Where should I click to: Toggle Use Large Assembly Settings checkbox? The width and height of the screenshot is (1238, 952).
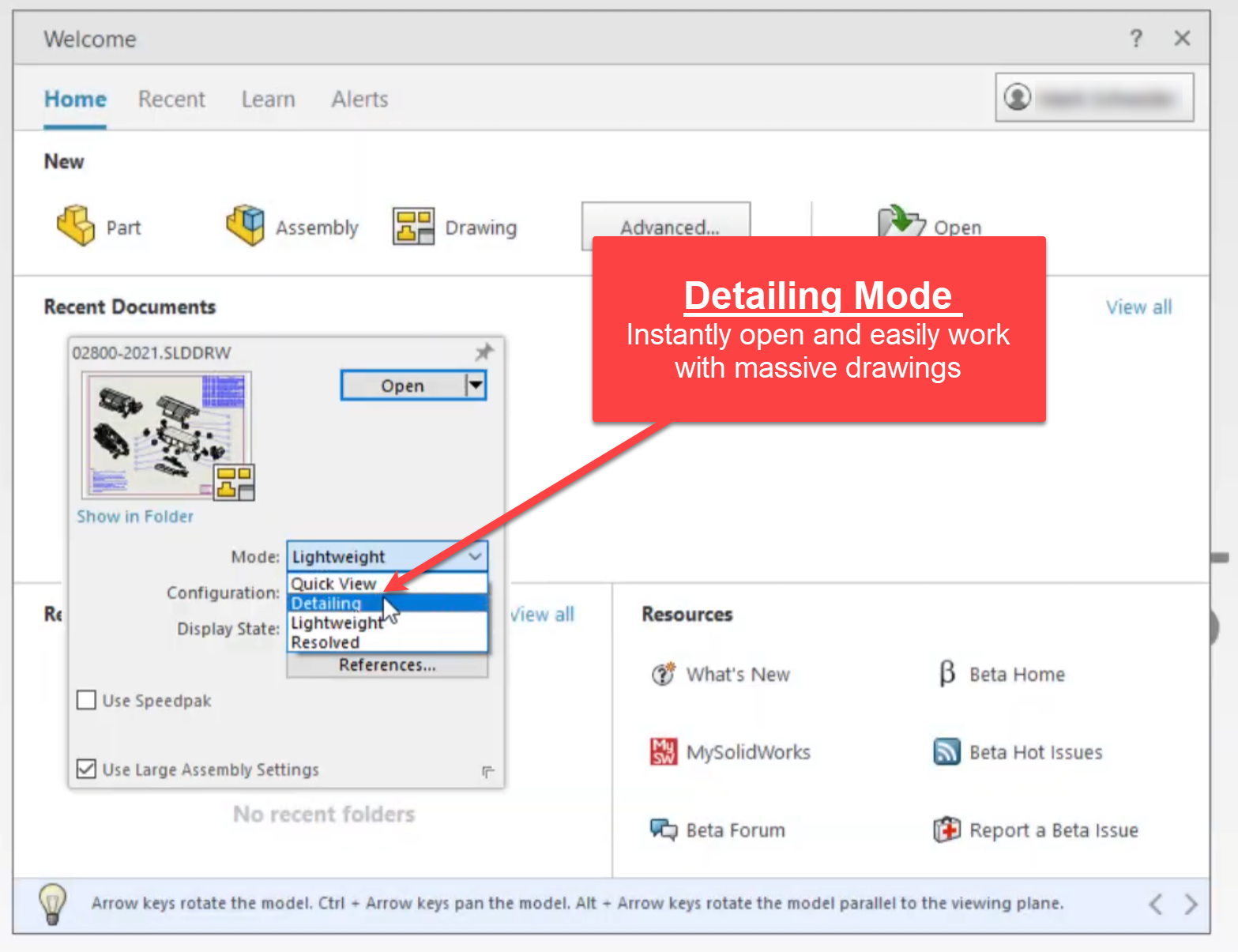(x=86, y=769)
